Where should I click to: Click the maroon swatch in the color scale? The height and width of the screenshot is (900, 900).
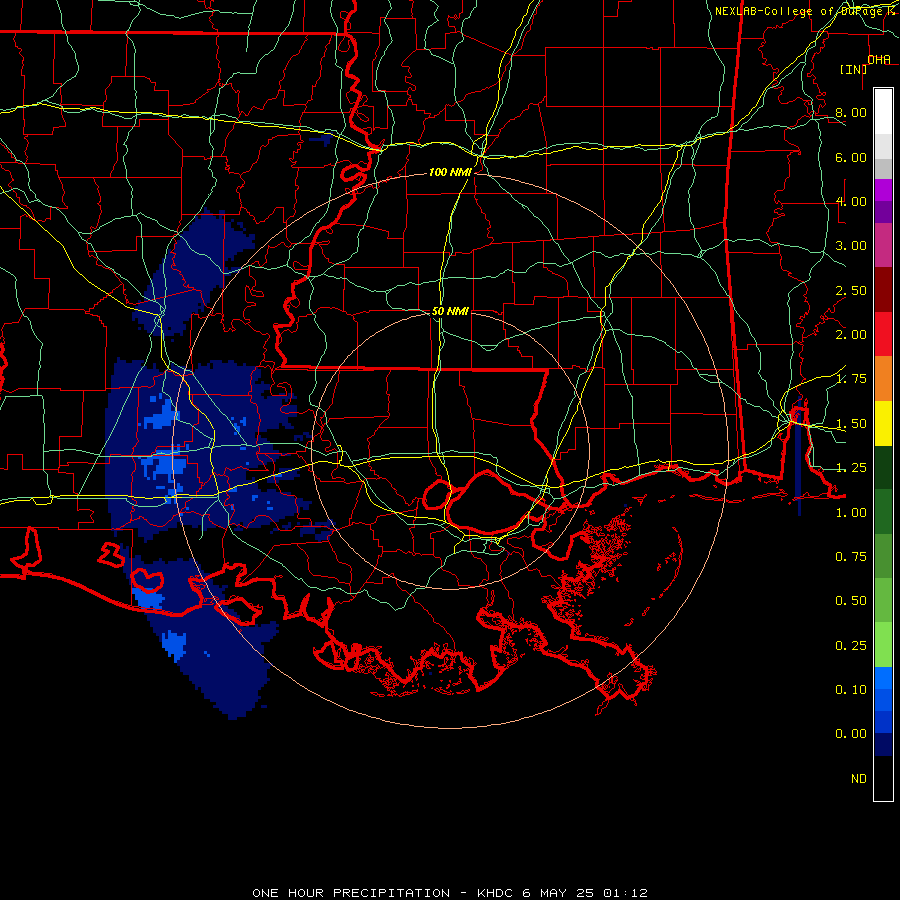click(x=883, y=290)
